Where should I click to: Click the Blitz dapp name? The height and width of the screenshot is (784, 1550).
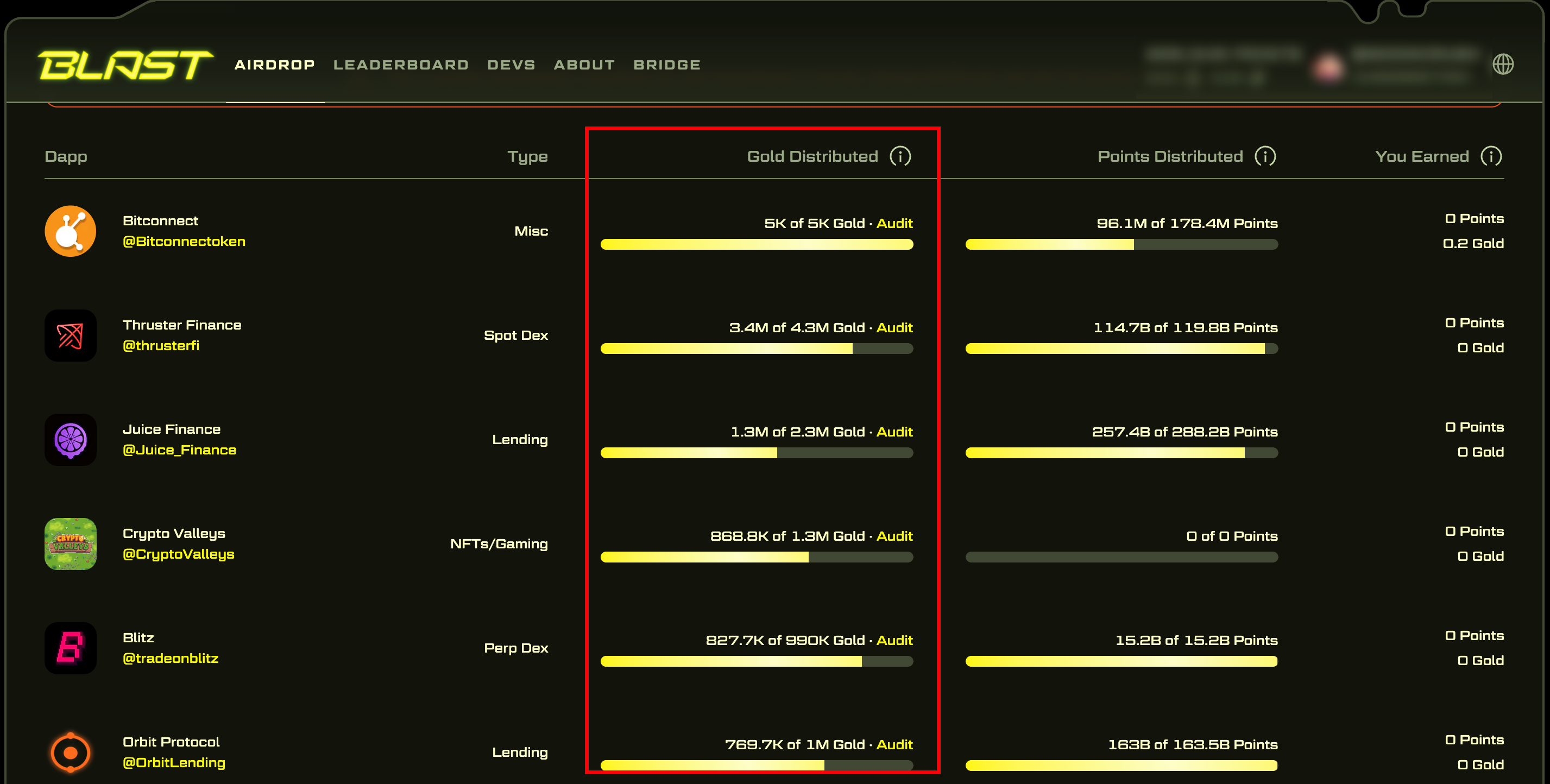138,638
